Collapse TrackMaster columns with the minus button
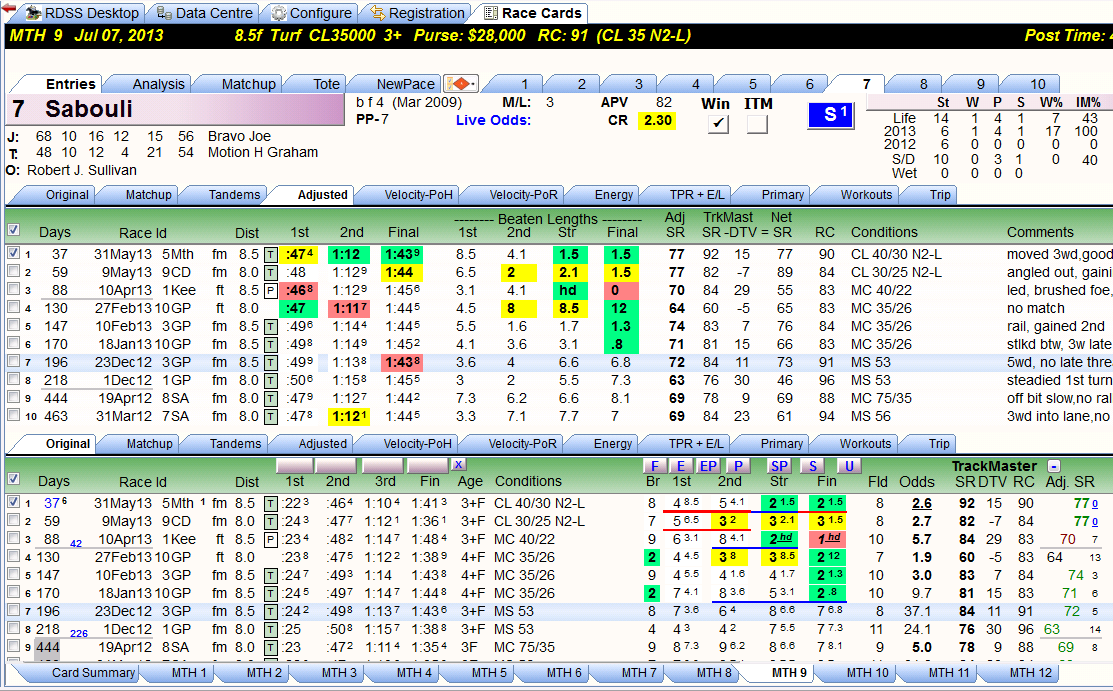Screen dimensions: 1113x691 click(x=1054, y=467)
